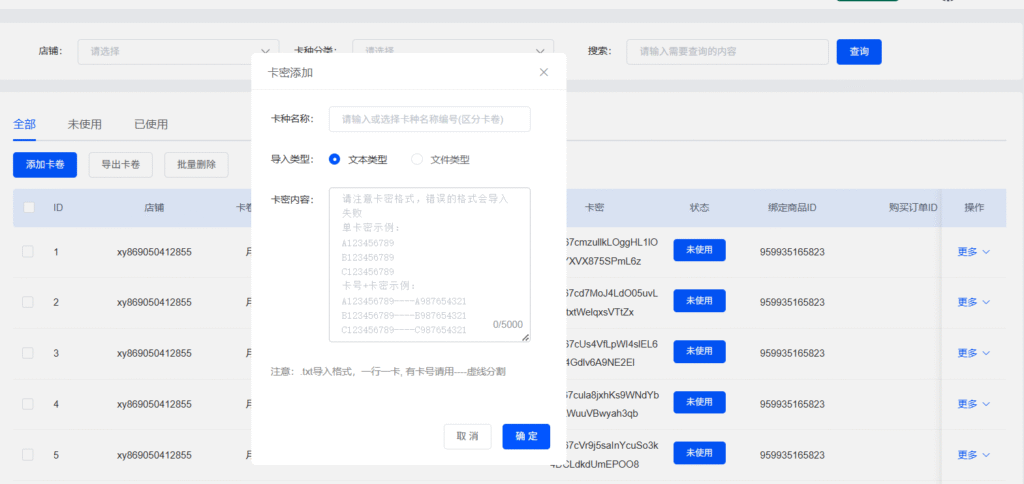Click the 搜索 input field
The width and height of the screenshot is (1024, 484).
tap(728, 52)
